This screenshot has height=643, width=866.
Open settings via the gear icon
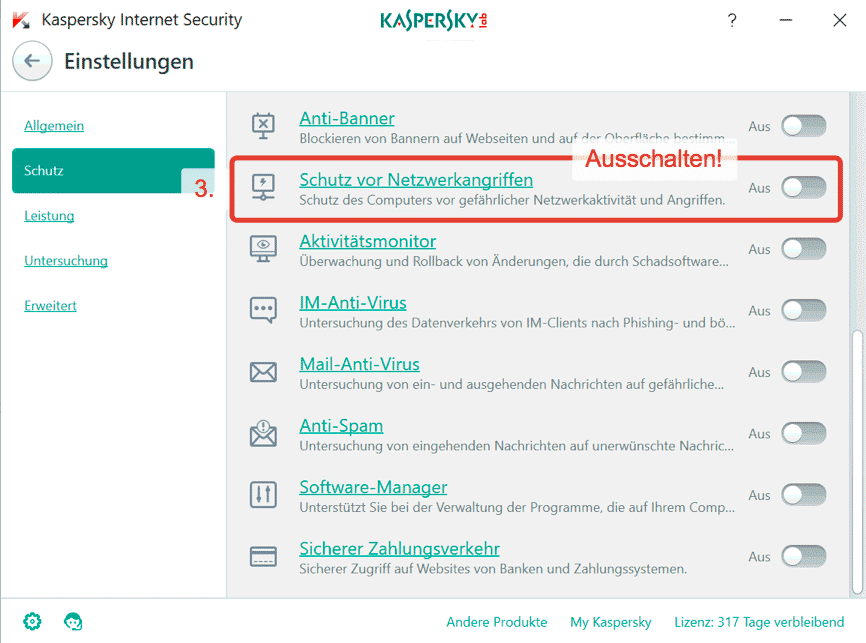[x=32, y=621]
